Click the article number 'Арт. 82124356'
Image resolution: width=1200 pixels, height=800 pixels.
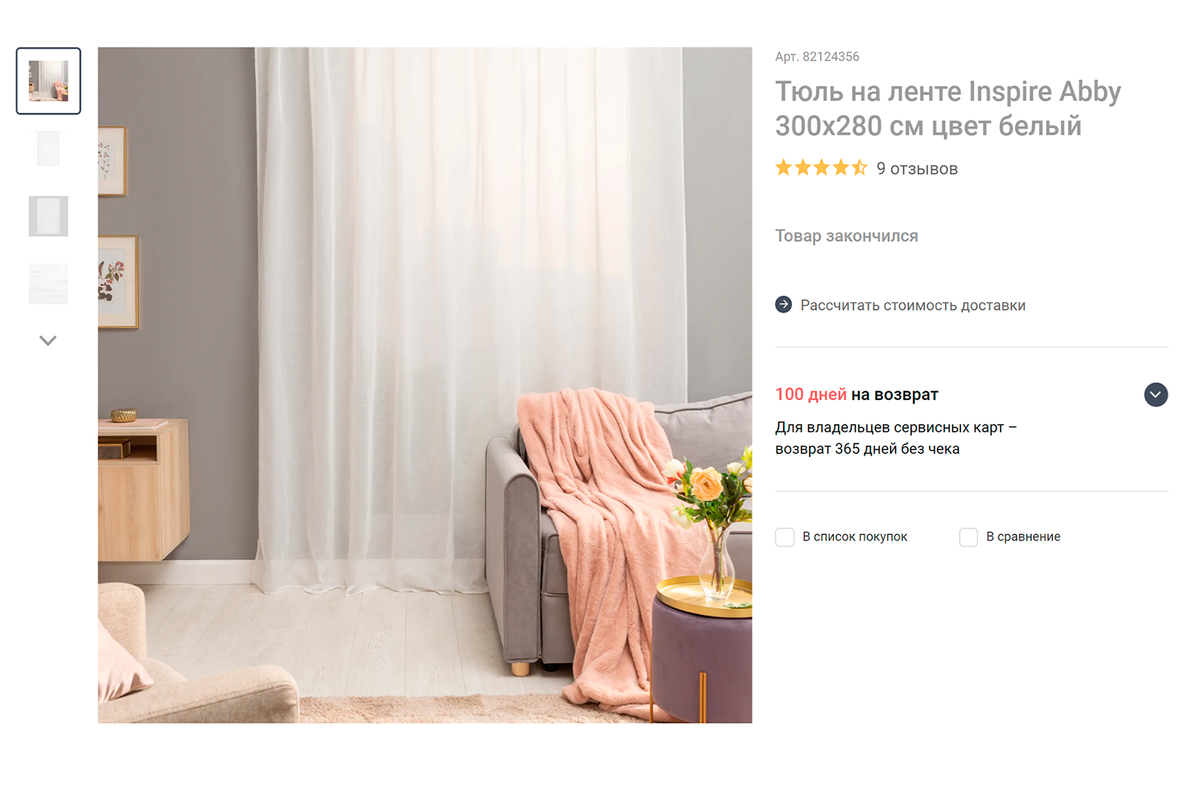817,57
